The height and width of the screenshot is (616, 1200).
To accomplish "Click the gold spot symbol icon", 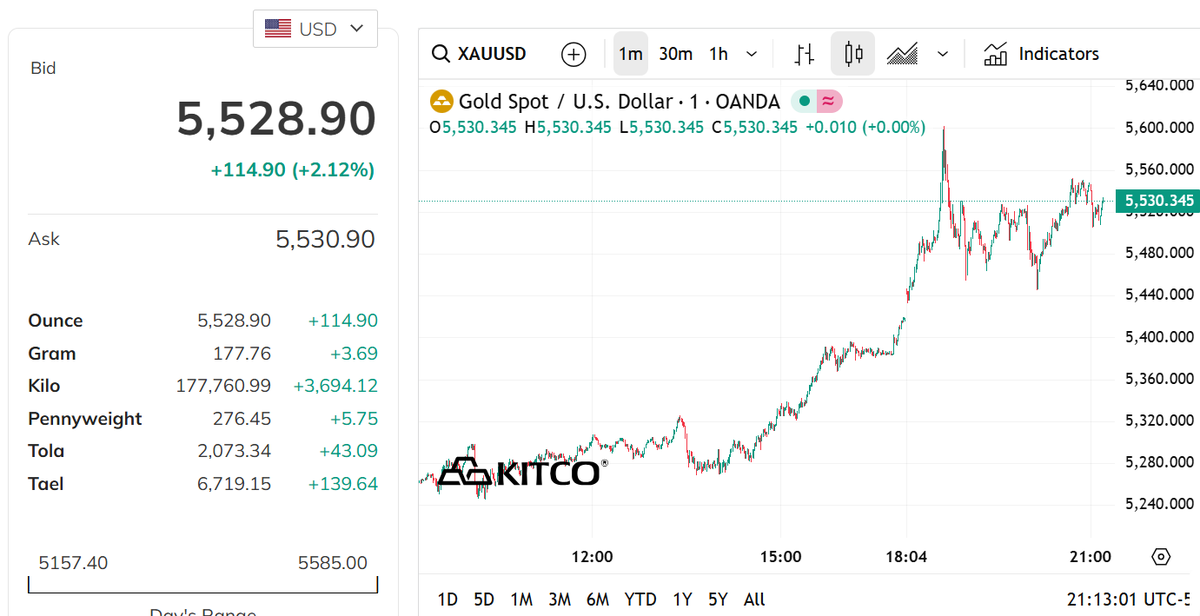I will [x=441, y=101].
